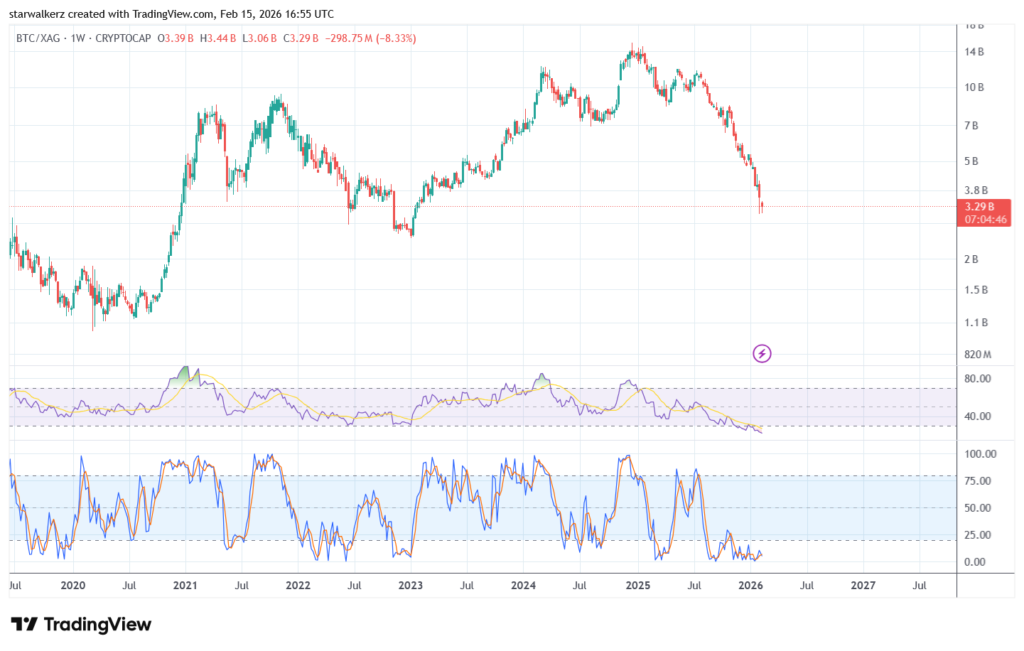The width and height of the screenshot is (1024, 651).
Task: Click the −298.75 M (−8.33%) change value
Action: [367, 38]
